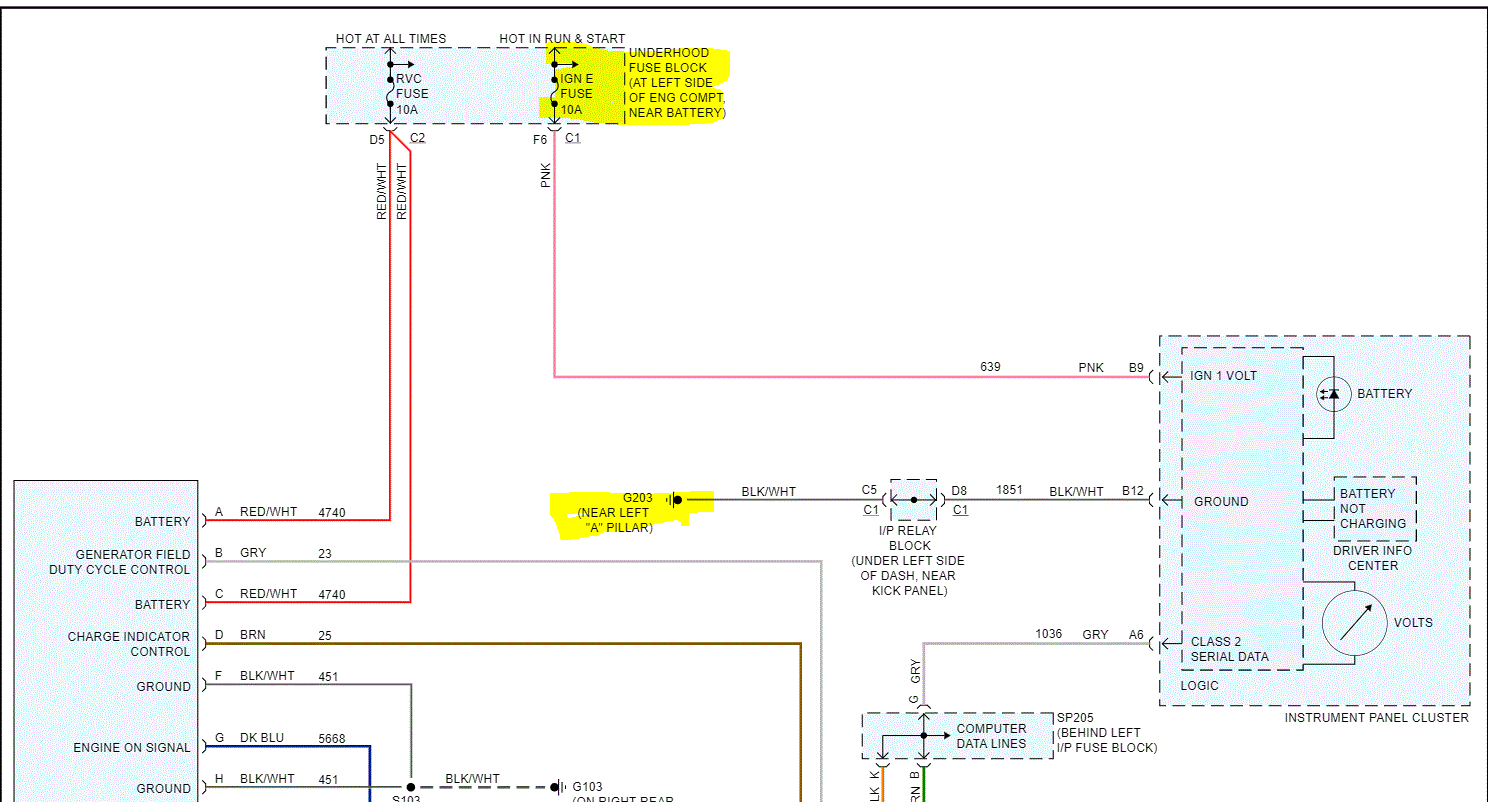Click the Engine On Signal terminal label
The image size is (1488, 805).
click(x=131, y=748)
